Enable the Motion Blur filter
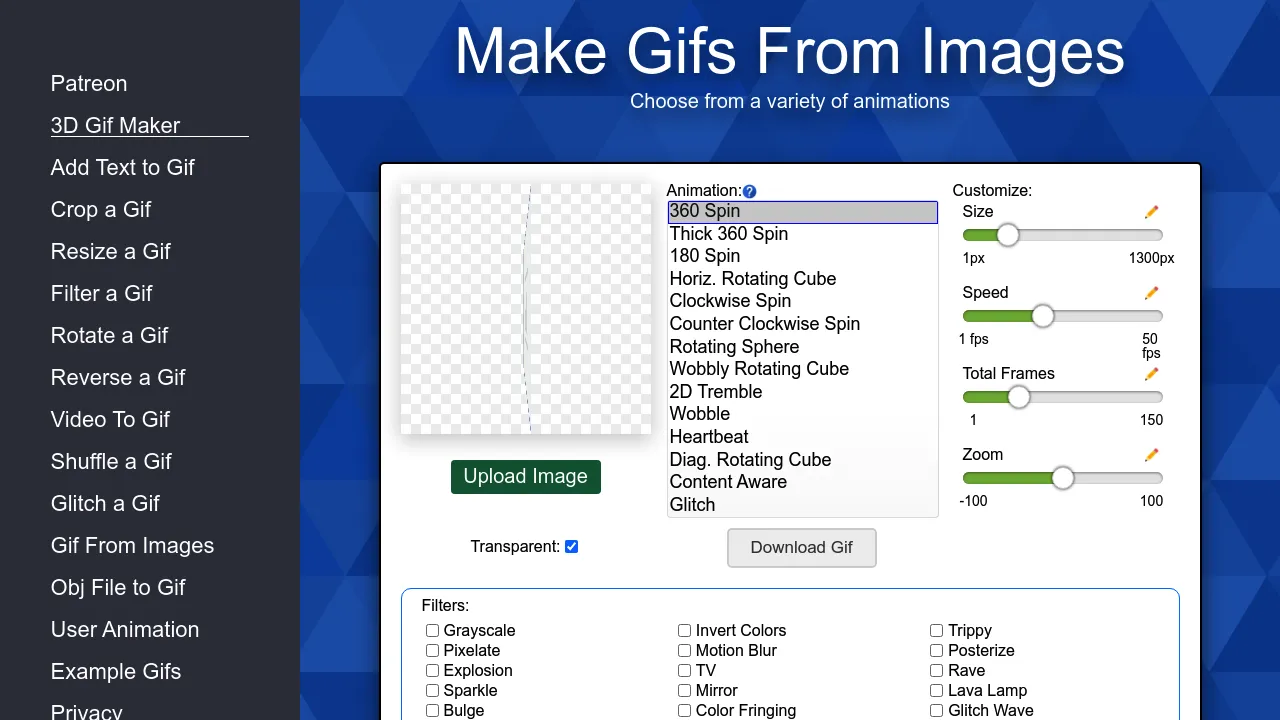 [684, 650]
